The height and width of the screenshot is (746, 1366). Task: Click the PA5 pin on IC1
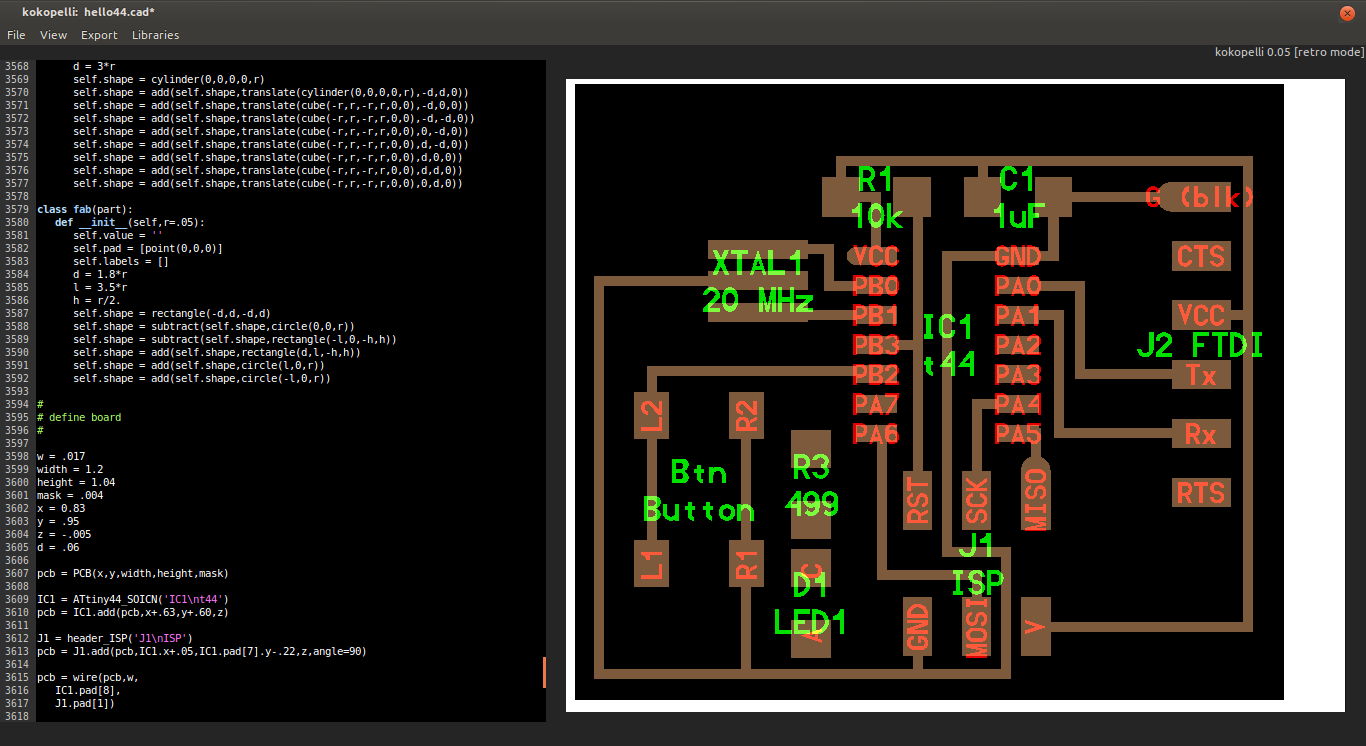(1018, 435)
